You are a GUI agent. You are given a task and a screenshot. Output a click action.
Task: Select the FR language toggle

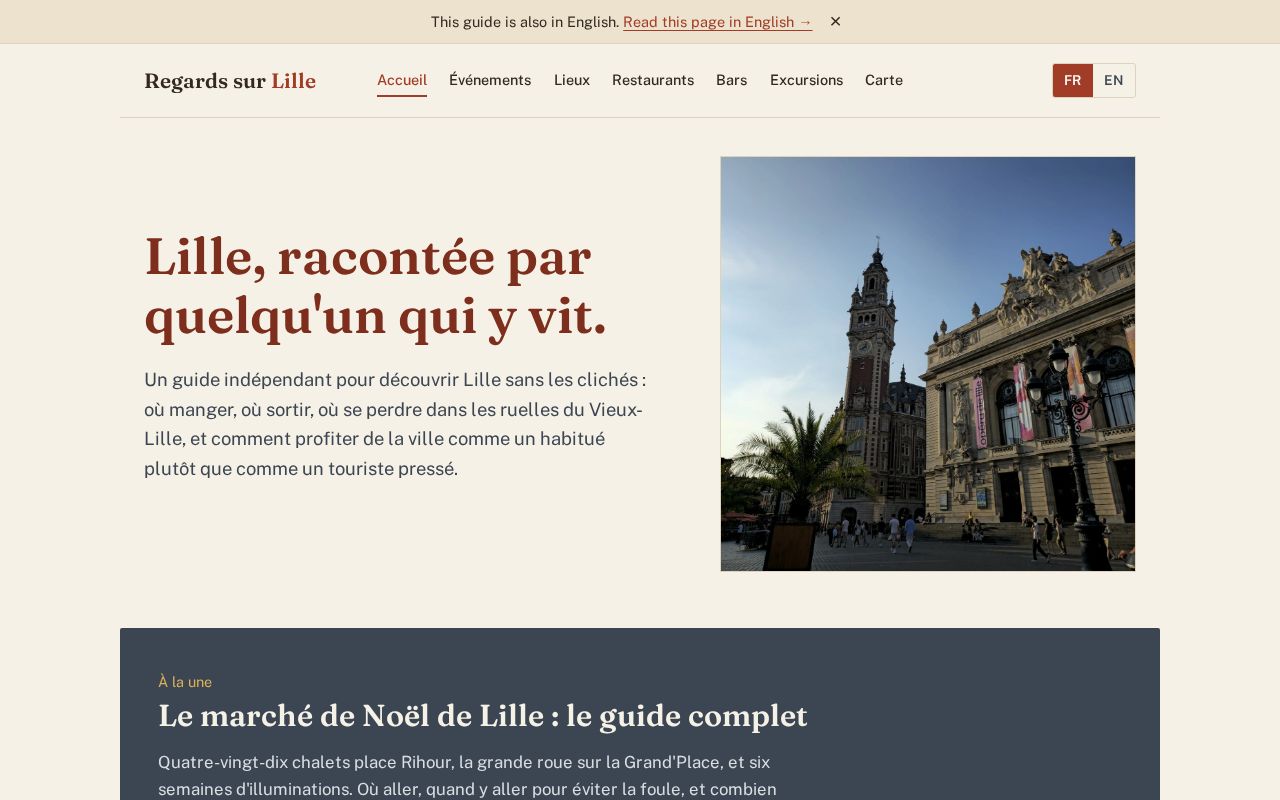tap(1072, 80)
